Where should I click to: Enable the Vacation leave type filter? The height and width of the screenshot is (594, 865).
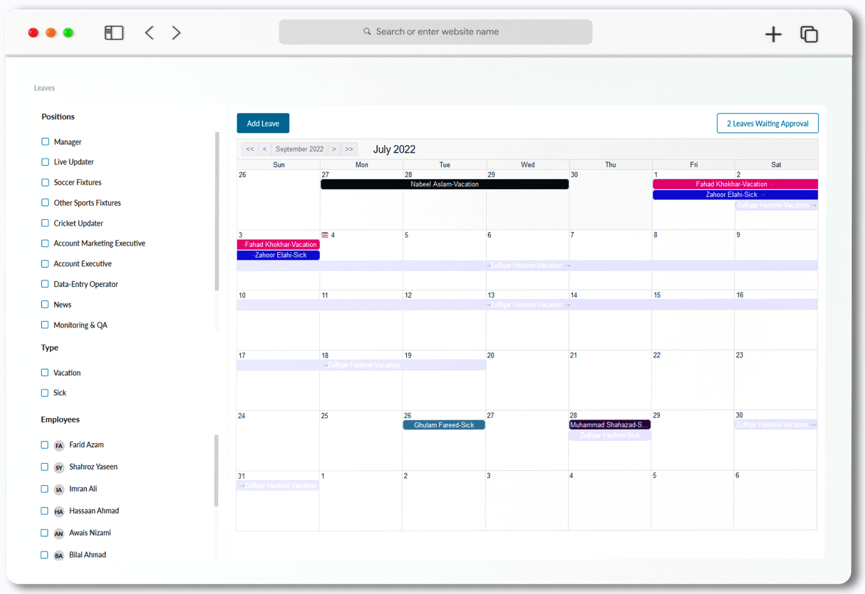point(44,372)
